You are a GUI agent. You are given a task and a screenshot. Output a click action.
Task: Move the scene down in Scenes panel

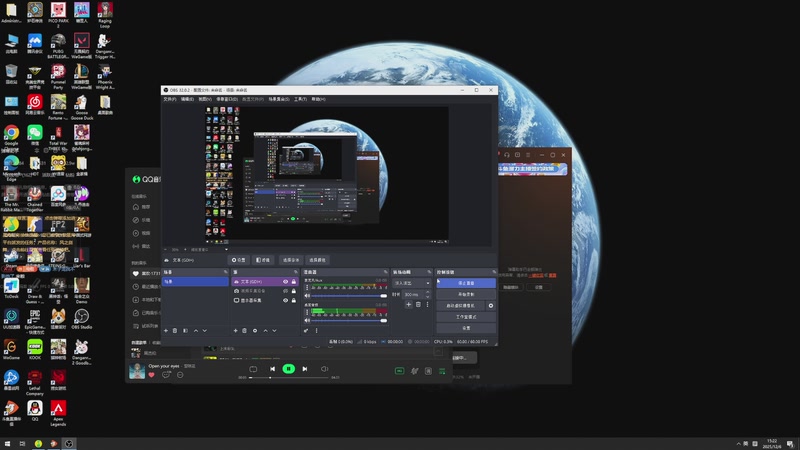pos(205,331)
